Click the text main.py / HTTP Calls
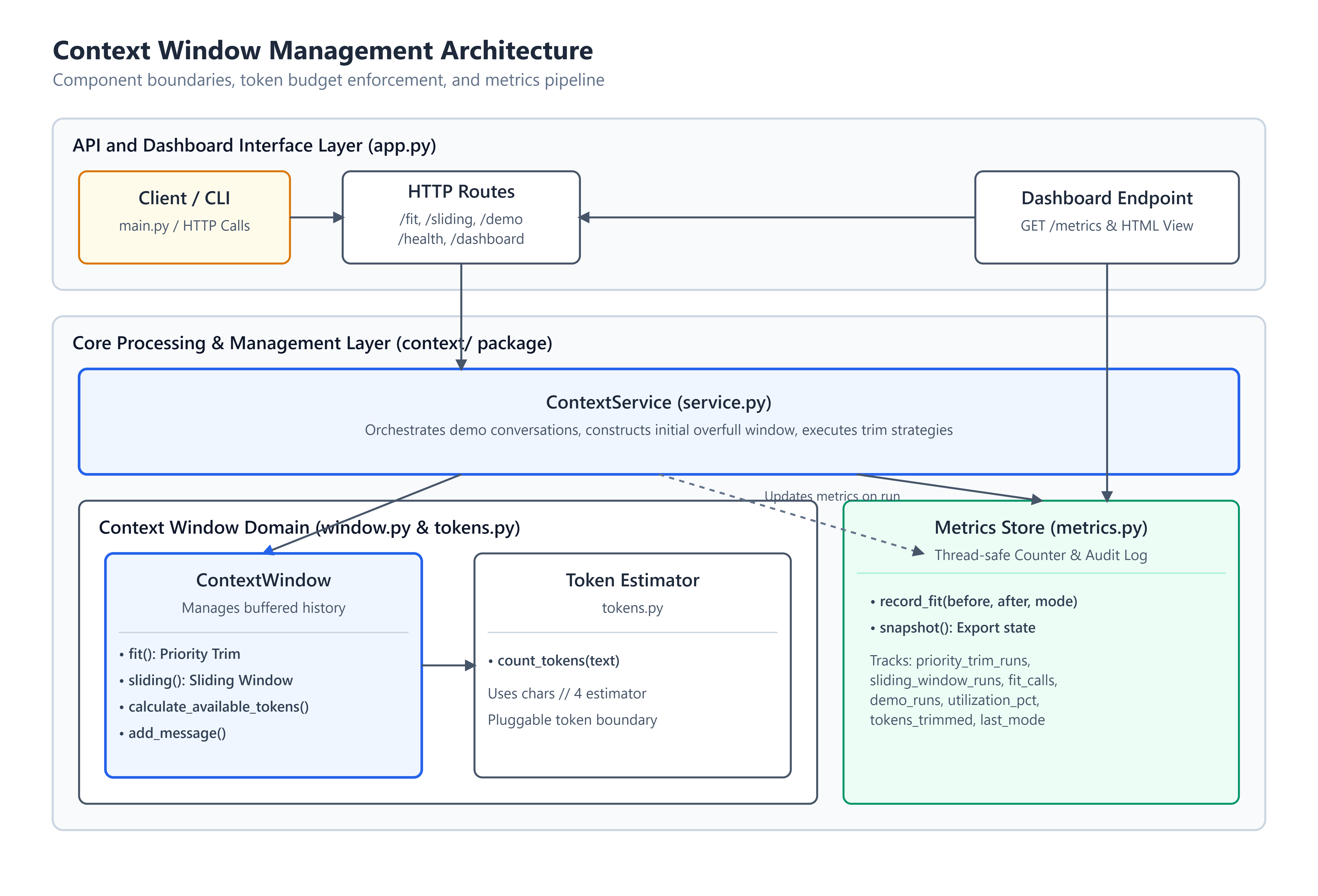1318x896 pixels. pos(184,226)
